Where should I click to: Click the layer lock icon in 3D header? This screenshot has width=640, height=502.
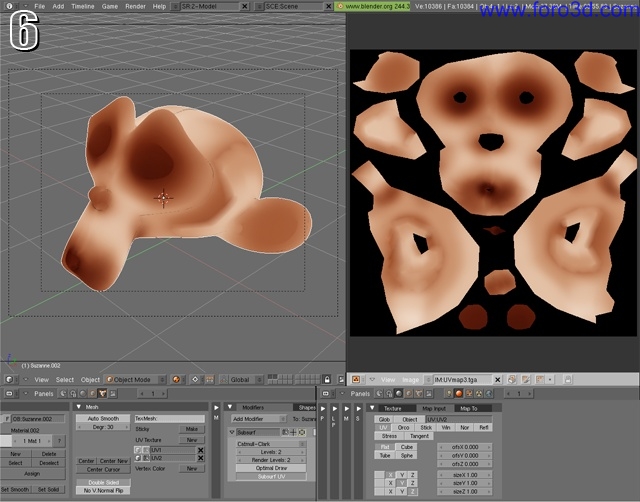tap(327, 380)
